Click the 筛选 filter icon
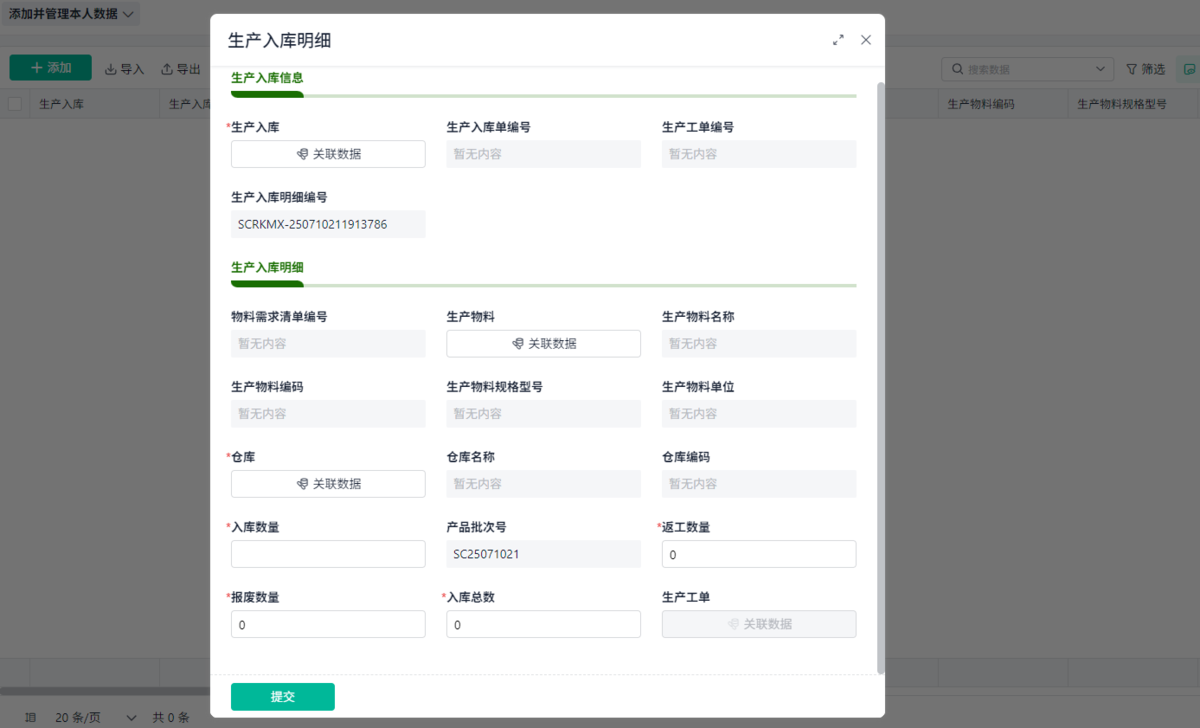 pyautogui.click(x=1132, y=69)
